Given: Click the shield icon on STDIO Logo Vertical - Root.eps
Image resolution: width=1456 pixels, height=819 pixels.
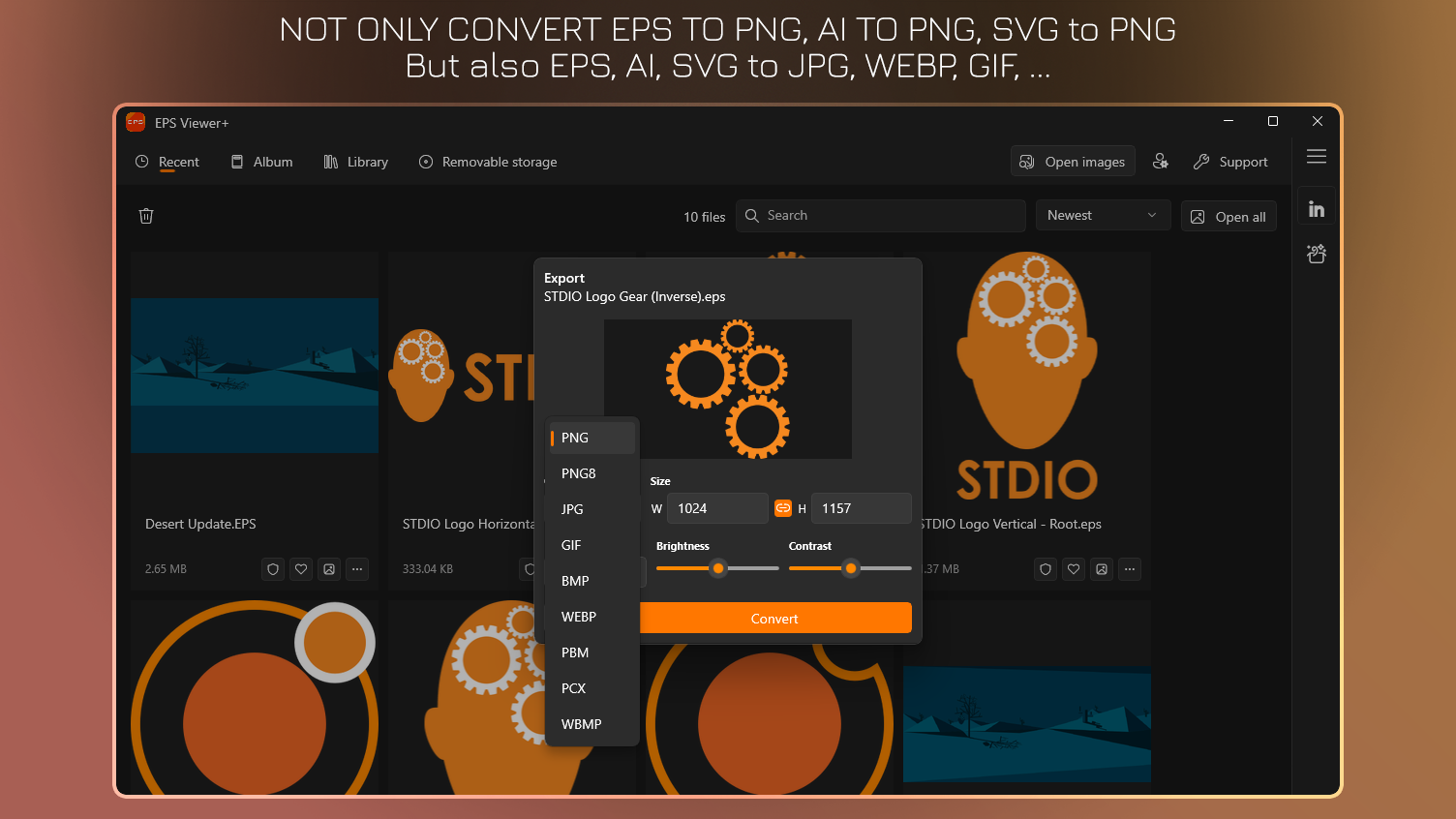Looking at the screenshot, I should (x=1046, y=569).
